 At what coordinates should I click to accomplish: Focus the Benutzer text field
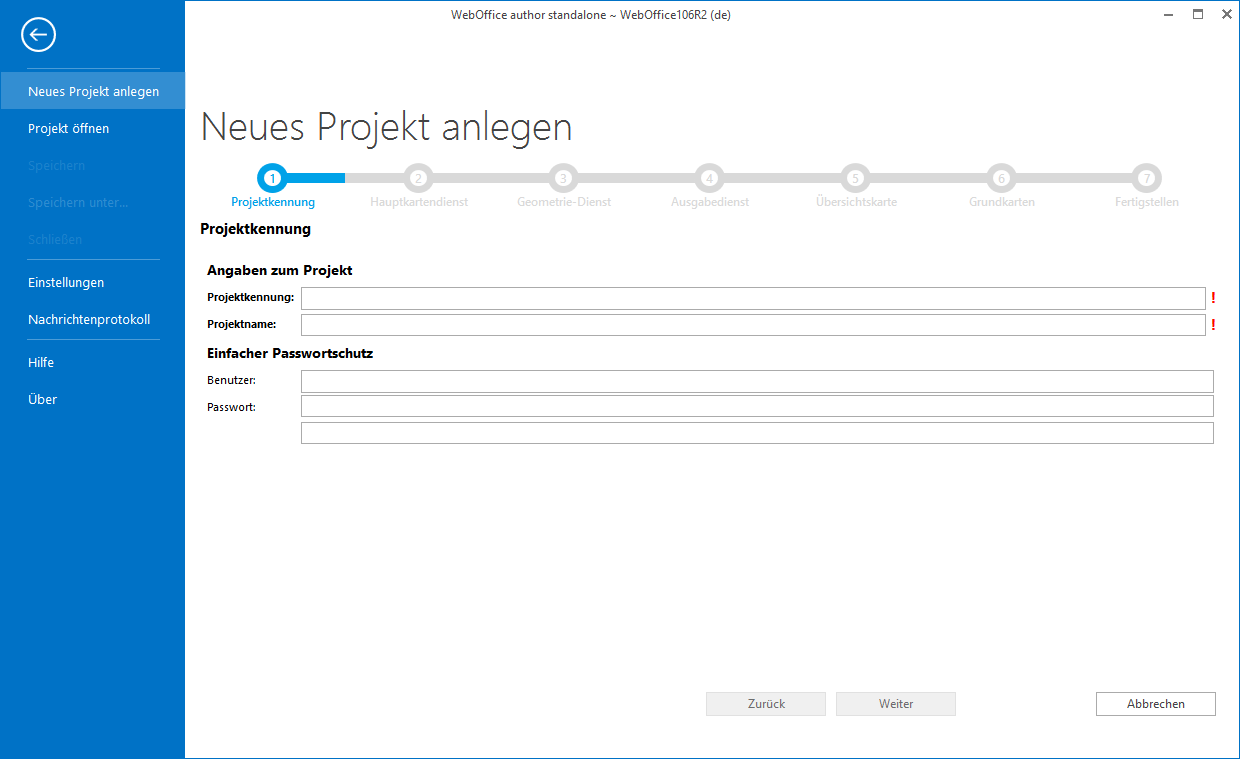[757, 381]
